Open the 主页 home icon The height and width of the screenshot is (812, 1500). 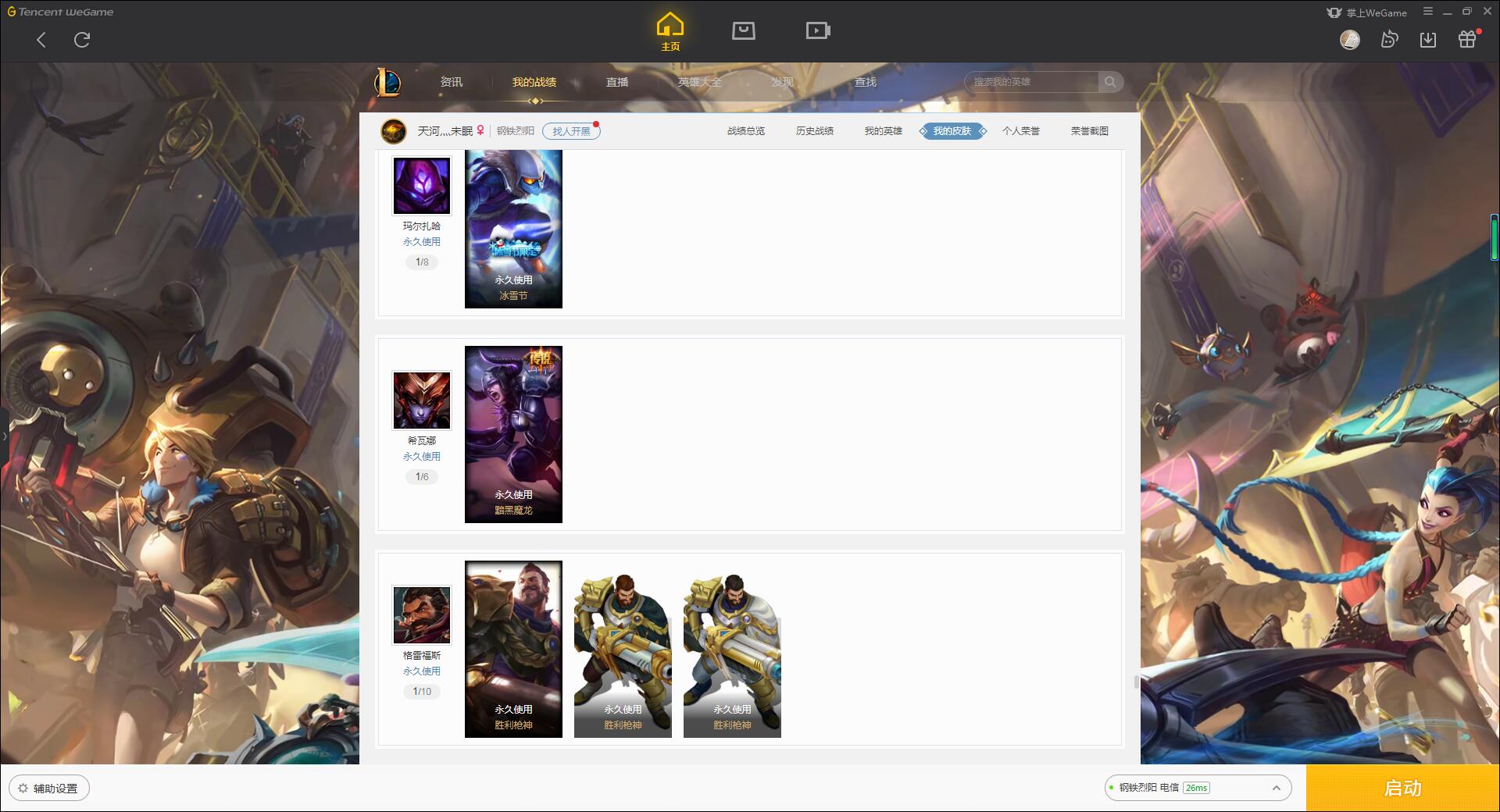tap(670, 31)
